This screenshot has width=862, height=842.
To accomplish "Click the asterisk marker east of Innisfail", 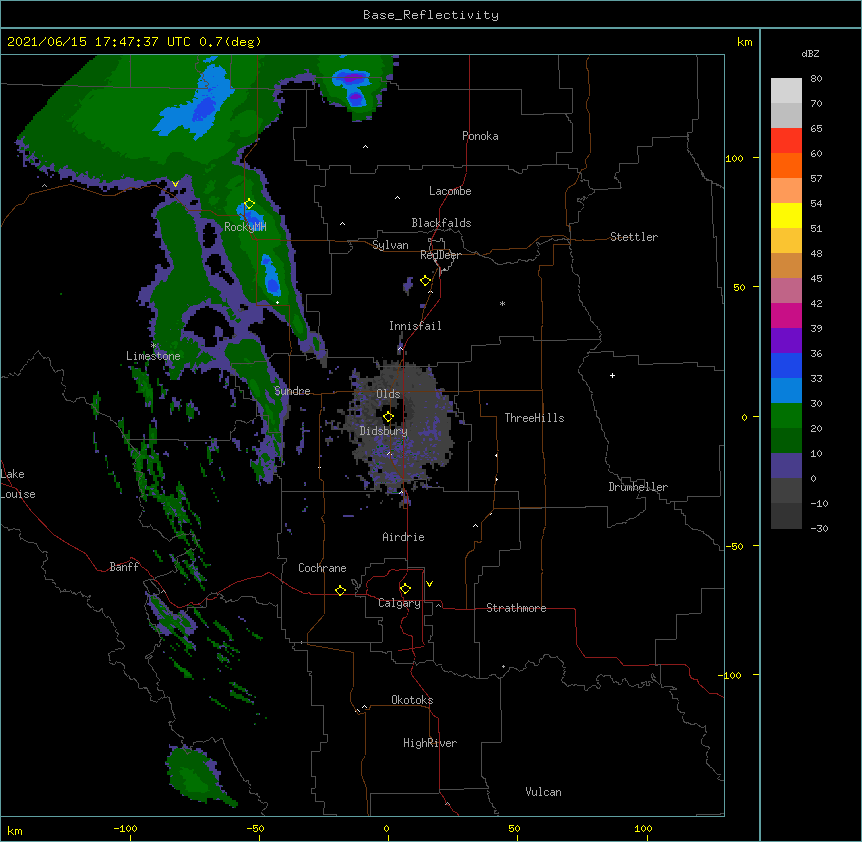I will click(502, 303).
